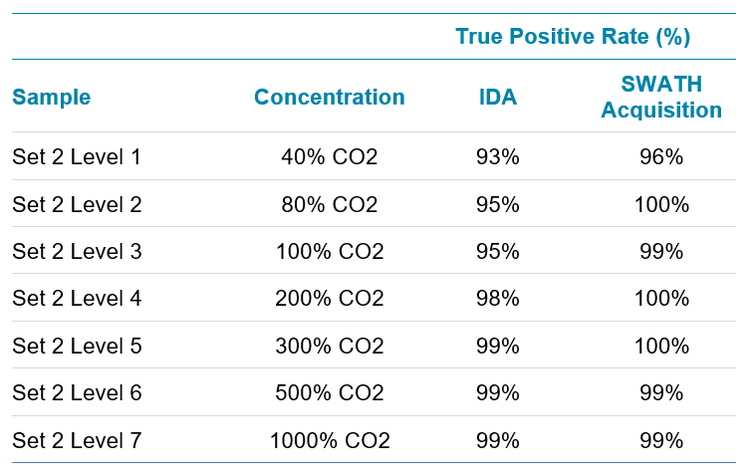
Task: Click the True Positive Rate (%) header
Action: pyautogui.click(x=573, y=37)
